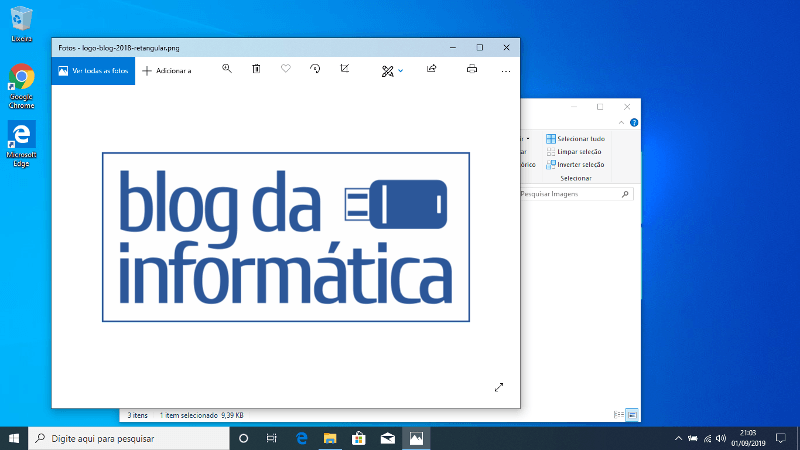
Task: Open the Windows Start menu
Action: pyautogui.click(x=14, y=438)
